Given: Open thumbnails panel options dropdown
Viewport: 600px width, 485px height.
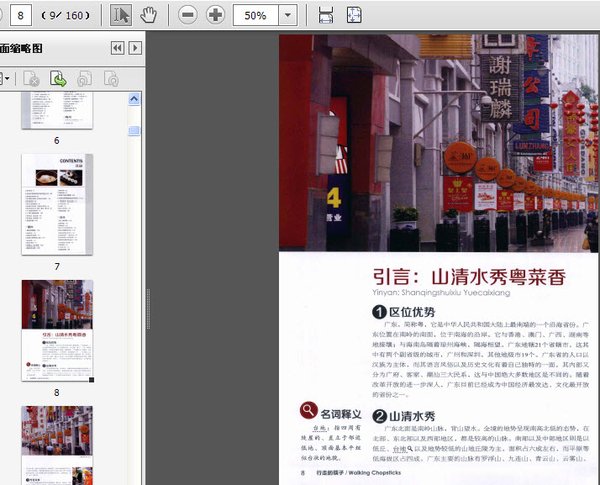Looking at the screenshot, I should [x=6, y=78].
